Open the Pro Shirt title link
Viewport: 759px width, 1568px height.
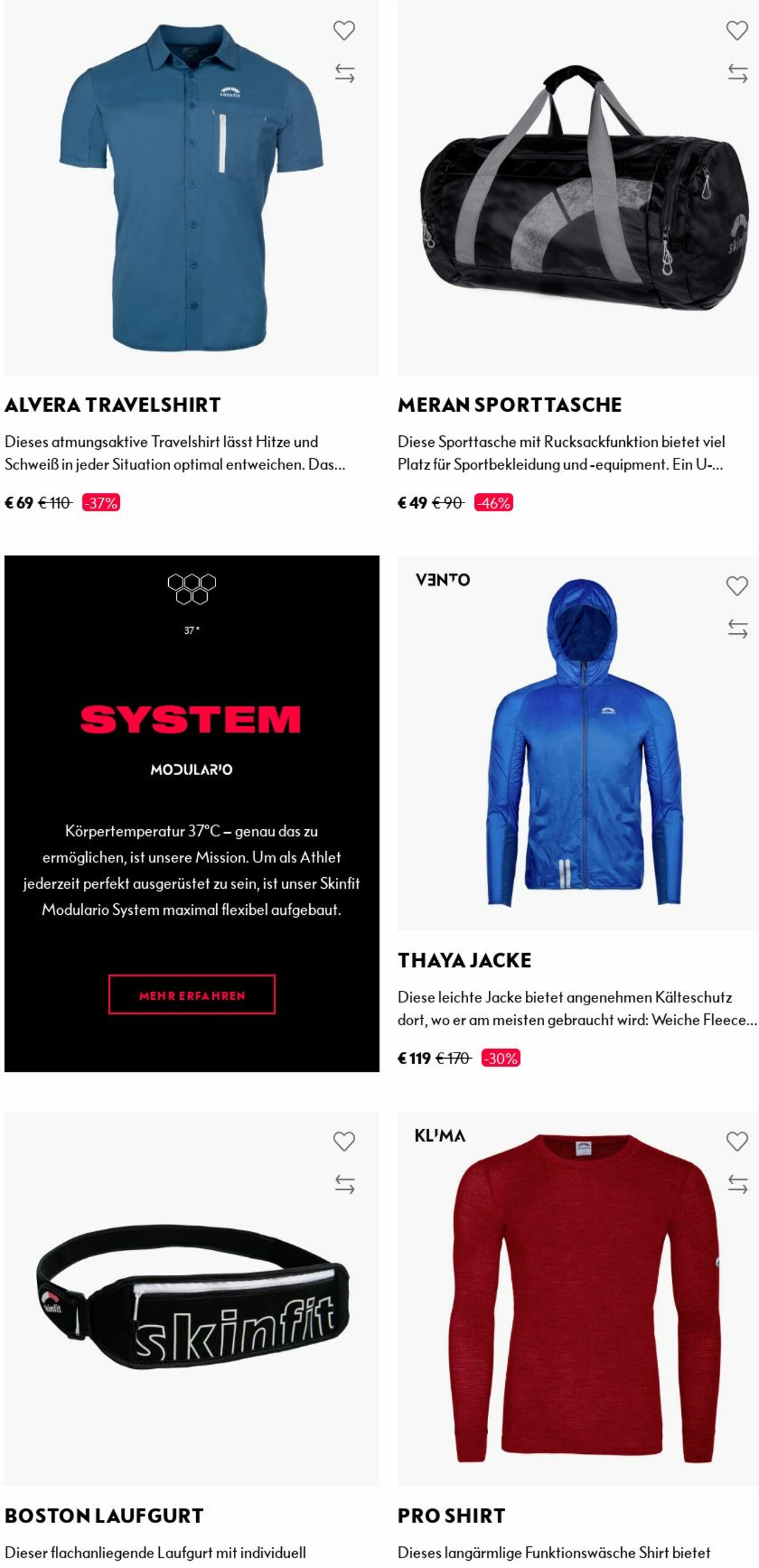click(452, 1516)
